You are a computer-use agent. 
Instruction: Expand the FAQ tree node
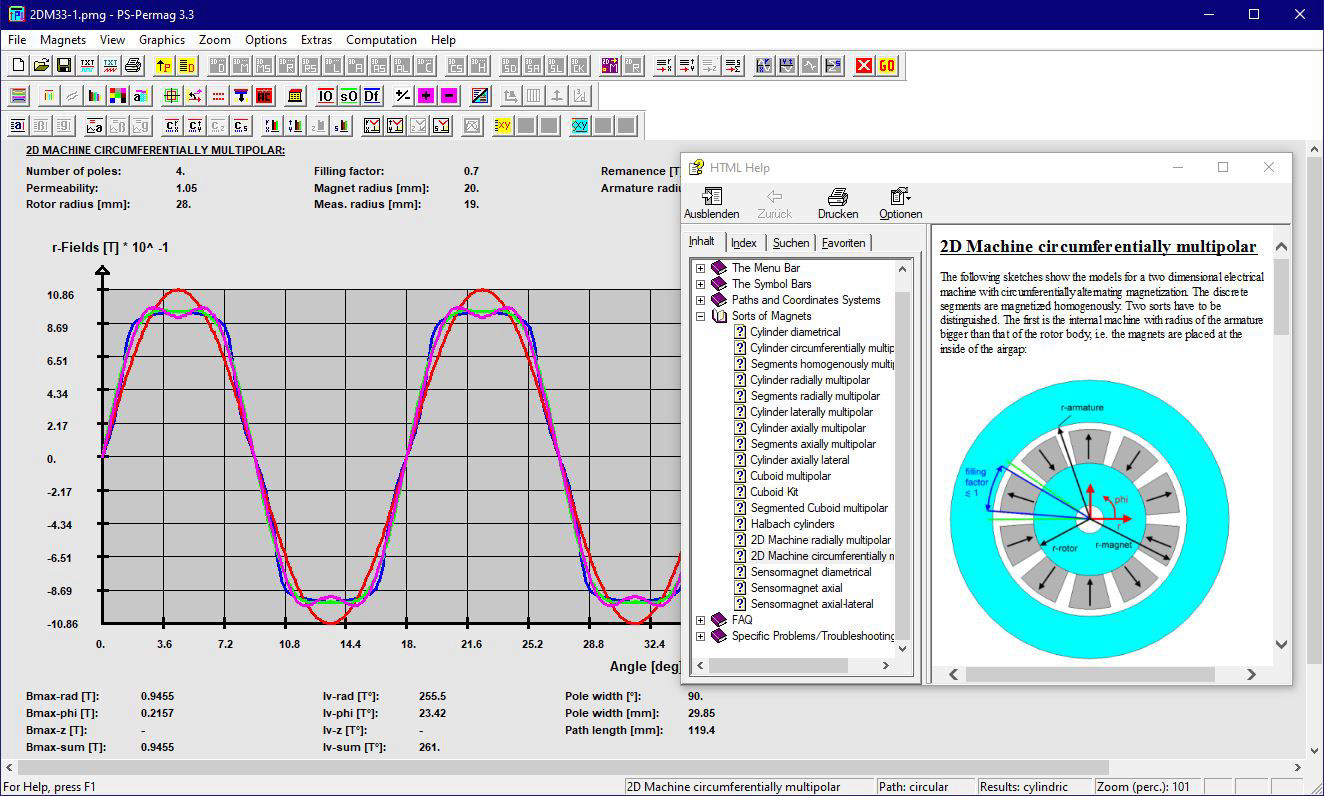700,620
